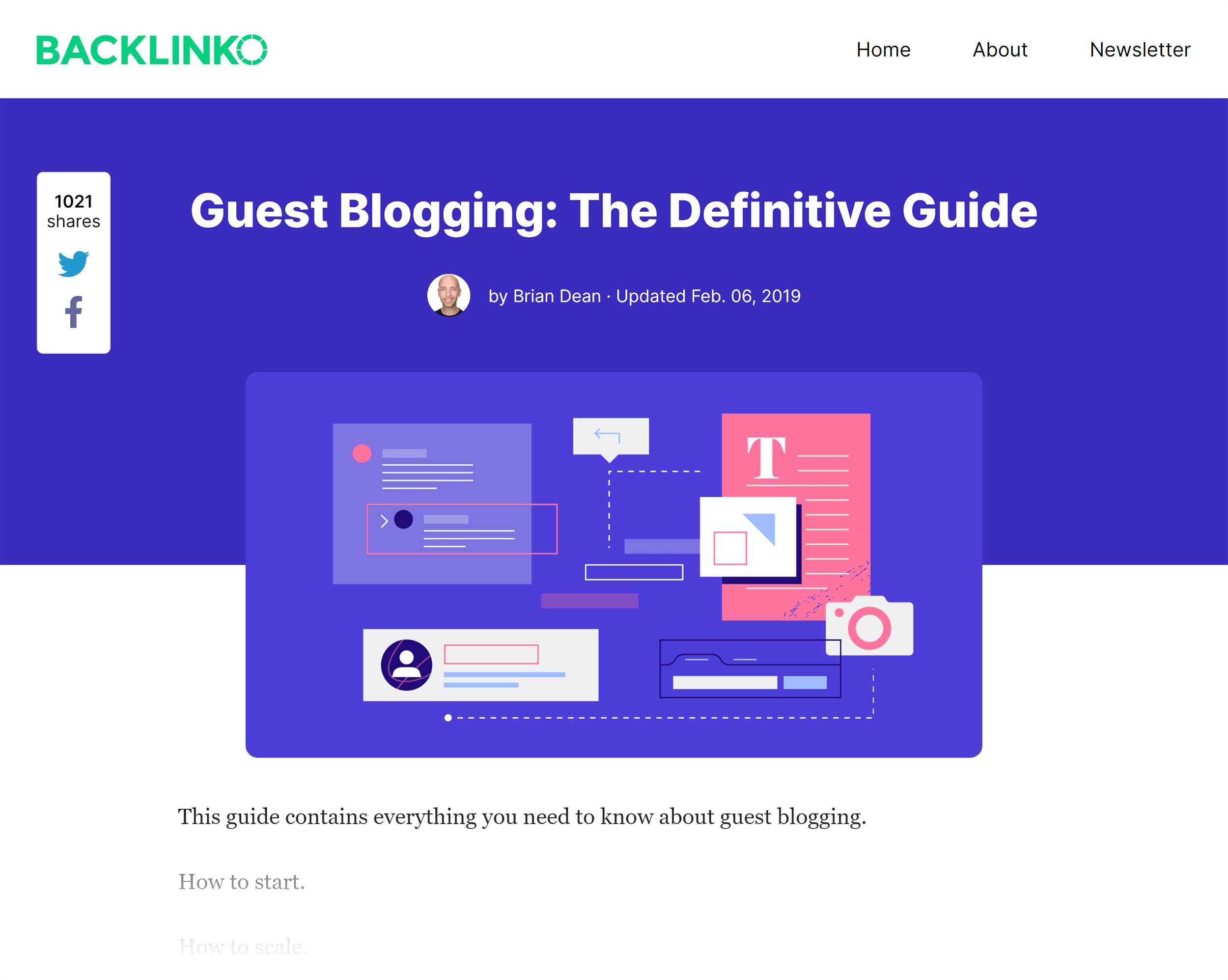Expand the Home menu item
Viewport: 1228px width, 980px height.
point(883,49)
